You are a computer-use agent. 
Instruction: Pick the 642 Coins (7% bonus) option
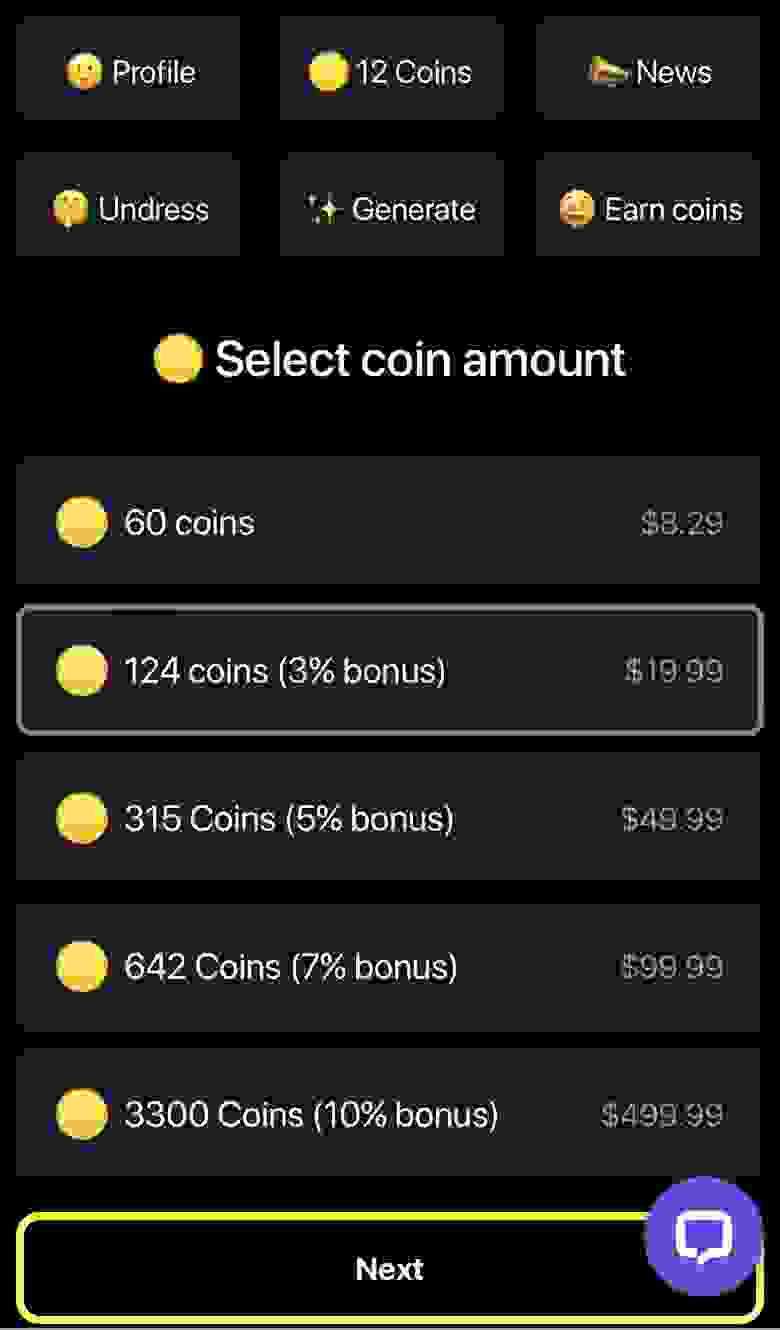click(388, 966)
